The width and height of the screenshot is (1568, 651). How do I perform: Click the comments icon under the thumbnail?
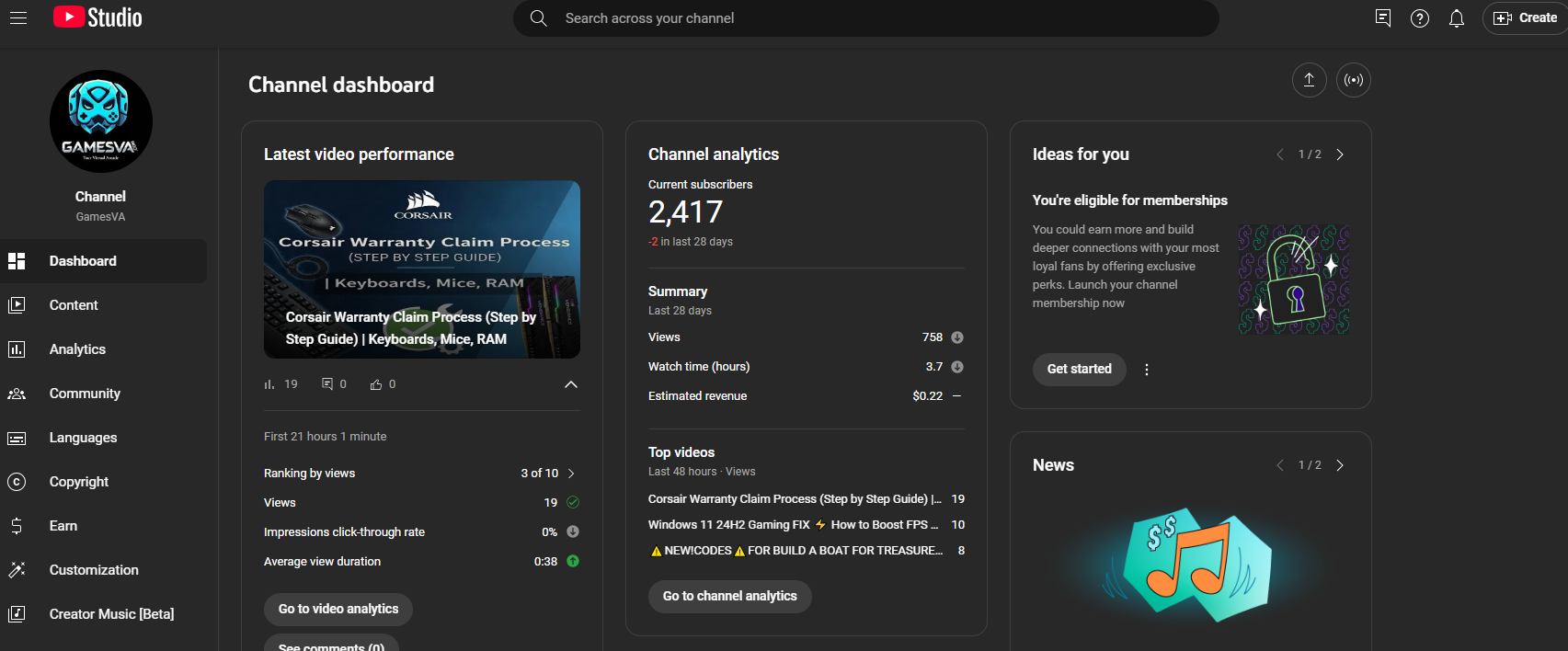pos(327,384)
